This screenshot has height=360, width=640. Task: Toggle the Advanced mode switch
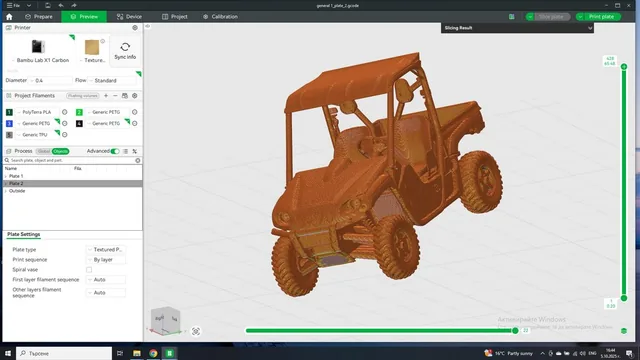[115, 151]
